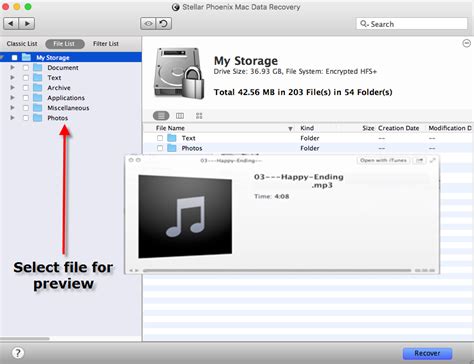Sort by the Creation Date column header
The image size is (474, 364).
click(399, 128)
